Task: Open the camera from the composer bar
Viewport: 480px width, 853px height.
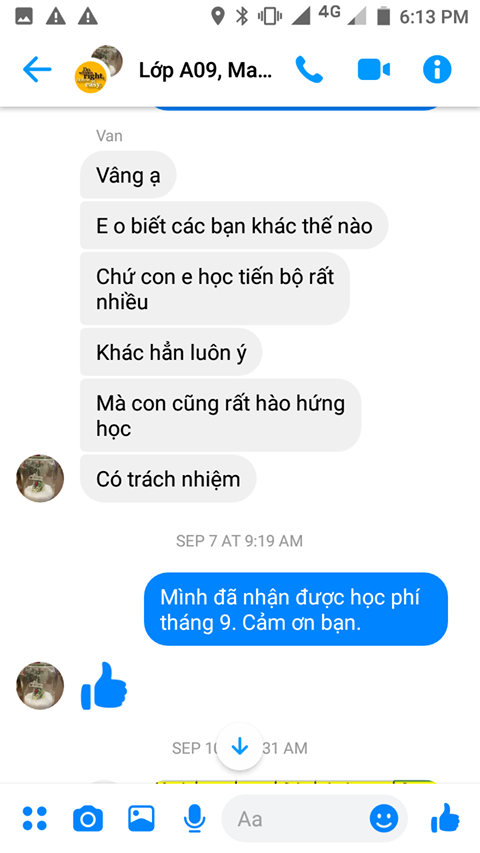Action: pyautogui.click(x=88, y=818)
